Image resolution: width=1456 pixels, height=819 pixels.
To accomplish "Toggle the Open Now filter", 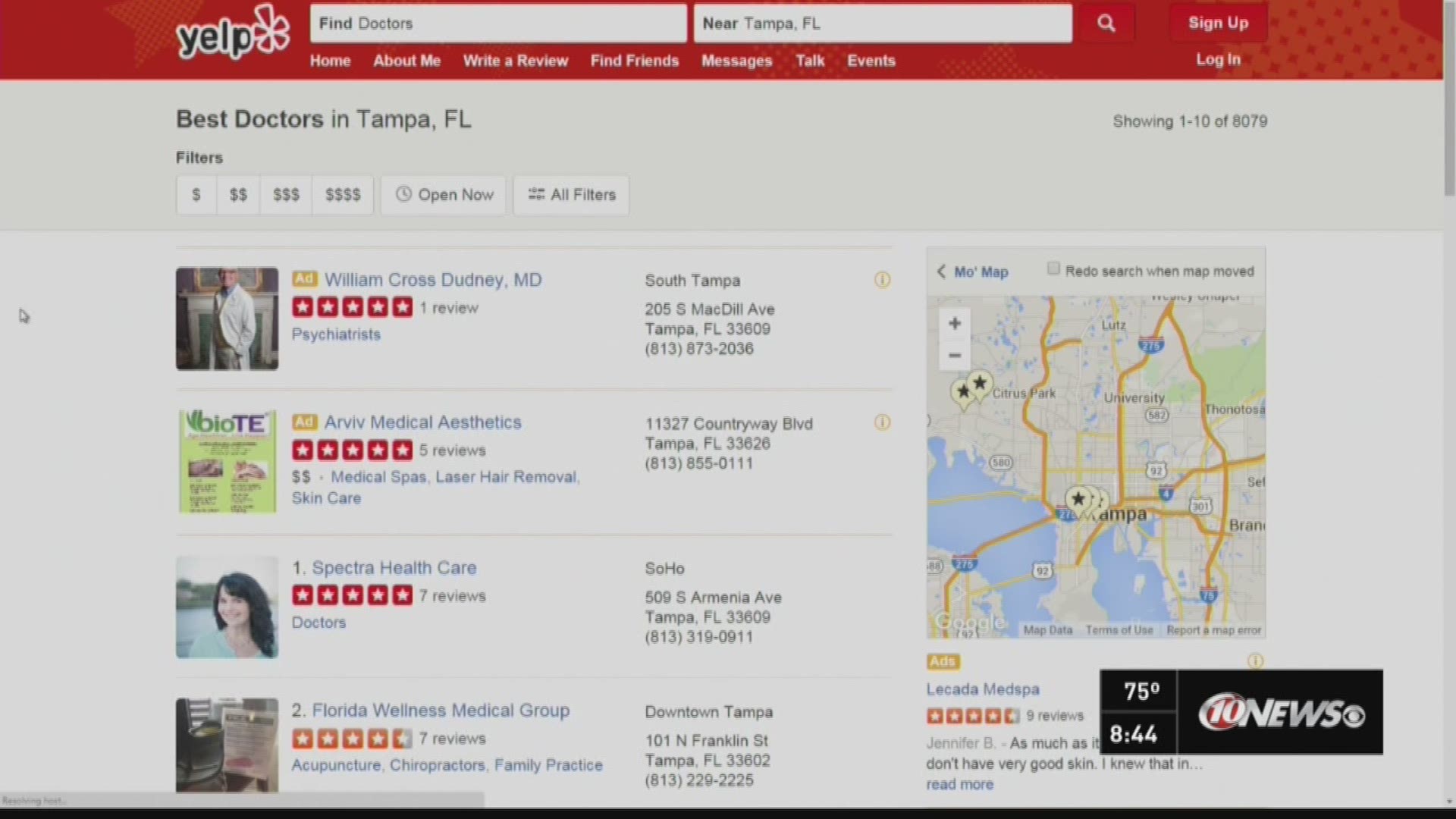I will point(444,195).
